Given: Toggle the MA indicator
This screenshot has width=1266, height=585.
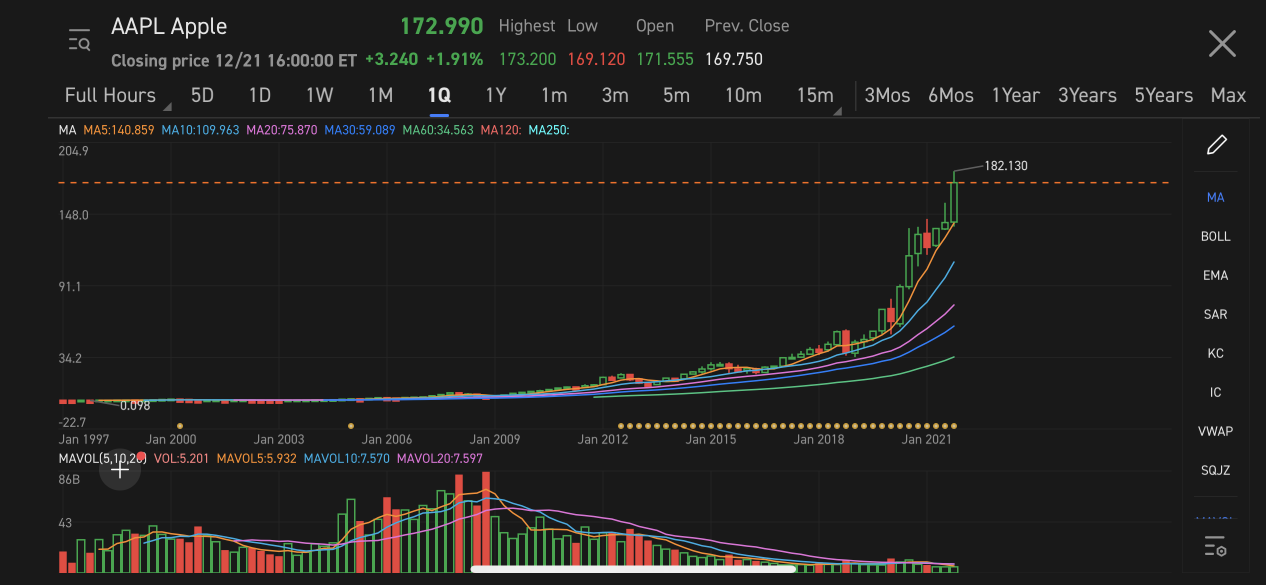Looking at the screenshot, I should 1215,198.
